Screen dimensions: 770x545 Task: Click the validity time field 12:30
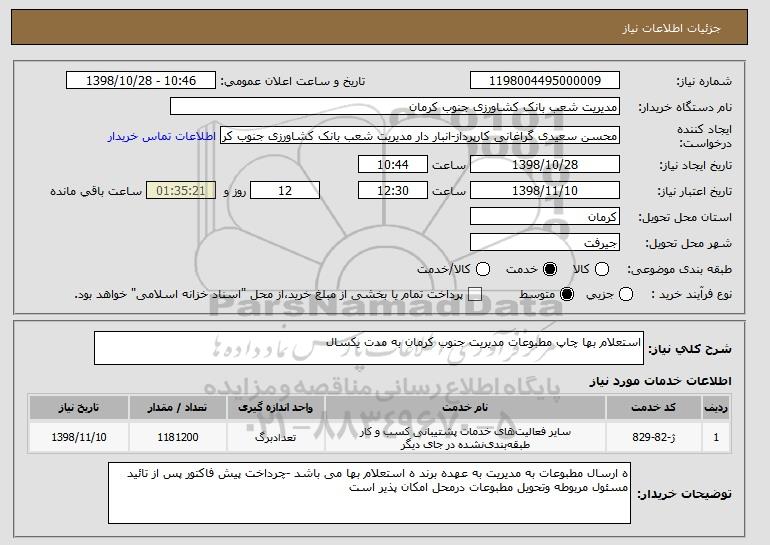tap(393, 191)
